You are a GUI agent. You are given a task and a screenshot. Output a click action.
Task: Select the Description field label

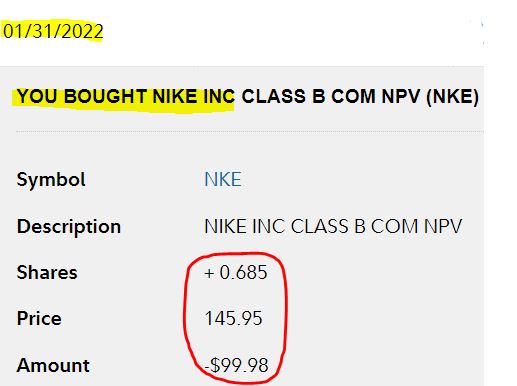coord(69,227)
